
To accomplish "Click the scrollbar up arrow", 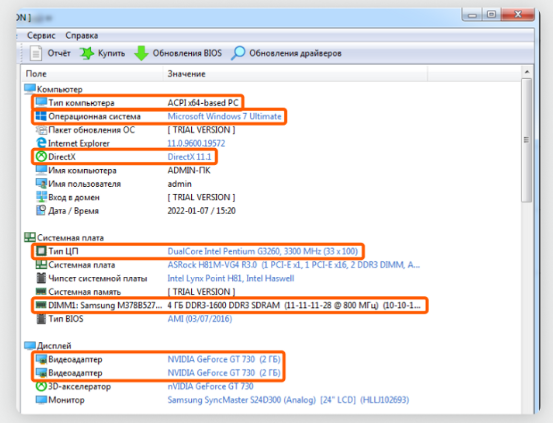I will click(527, 72).
